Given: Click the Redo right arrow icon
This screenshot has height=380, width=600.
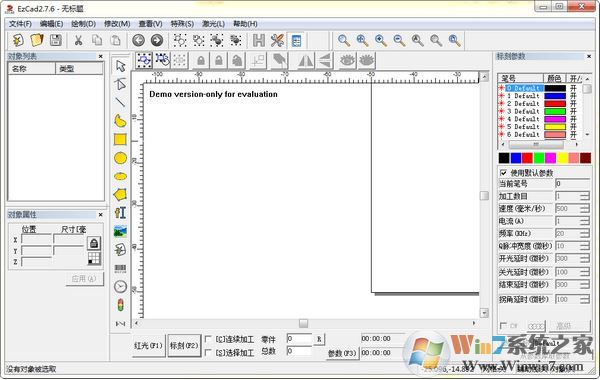Looking at the screenshot, I should (x=157, y=40).
